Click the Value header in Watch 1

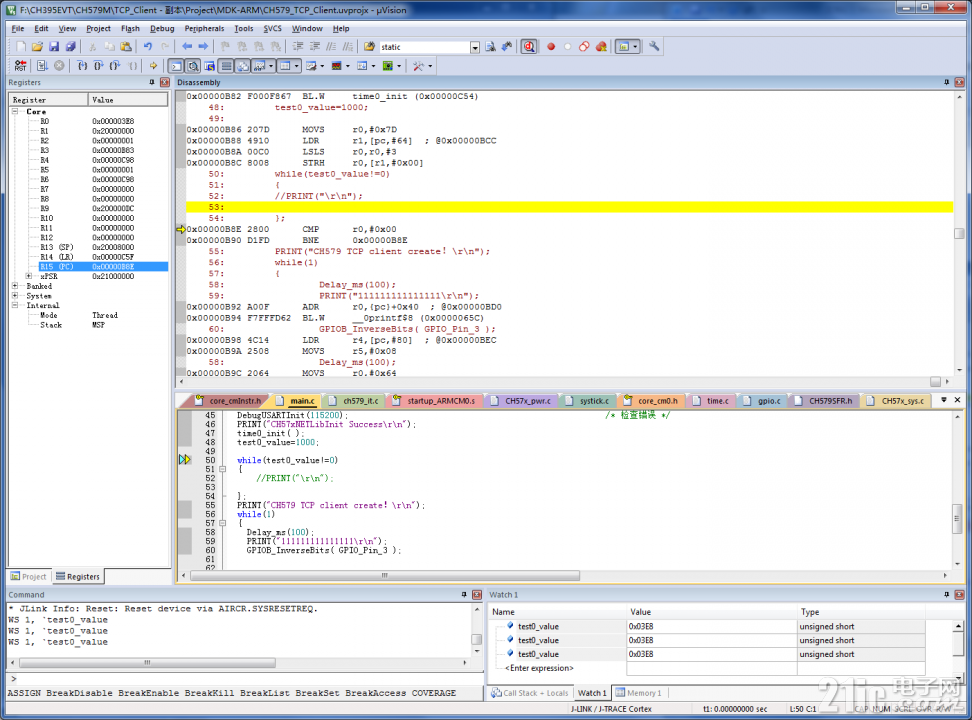click(640, 612)
